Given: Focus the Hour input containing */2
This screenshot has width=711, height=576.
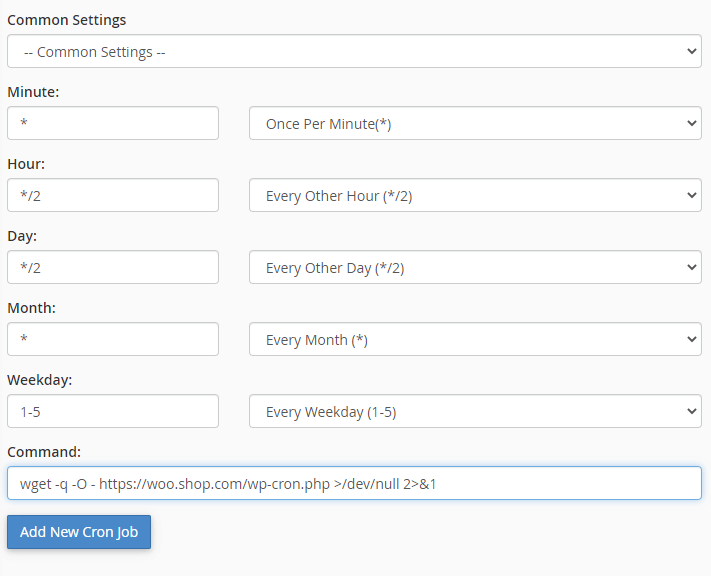Looking at the screenshot, I should point(113,196).
